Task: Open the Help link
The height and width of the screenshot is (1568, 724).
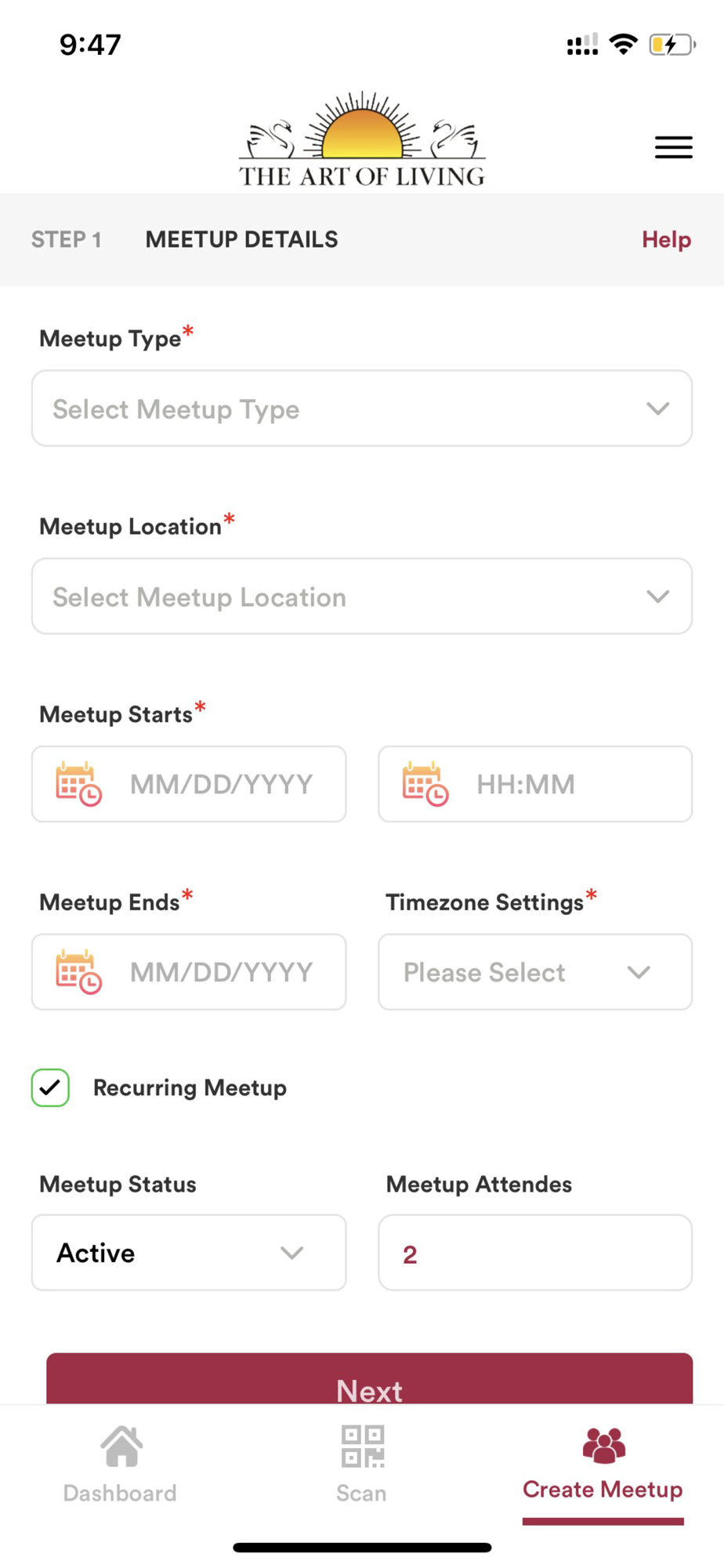Action: tap(666, 239)
